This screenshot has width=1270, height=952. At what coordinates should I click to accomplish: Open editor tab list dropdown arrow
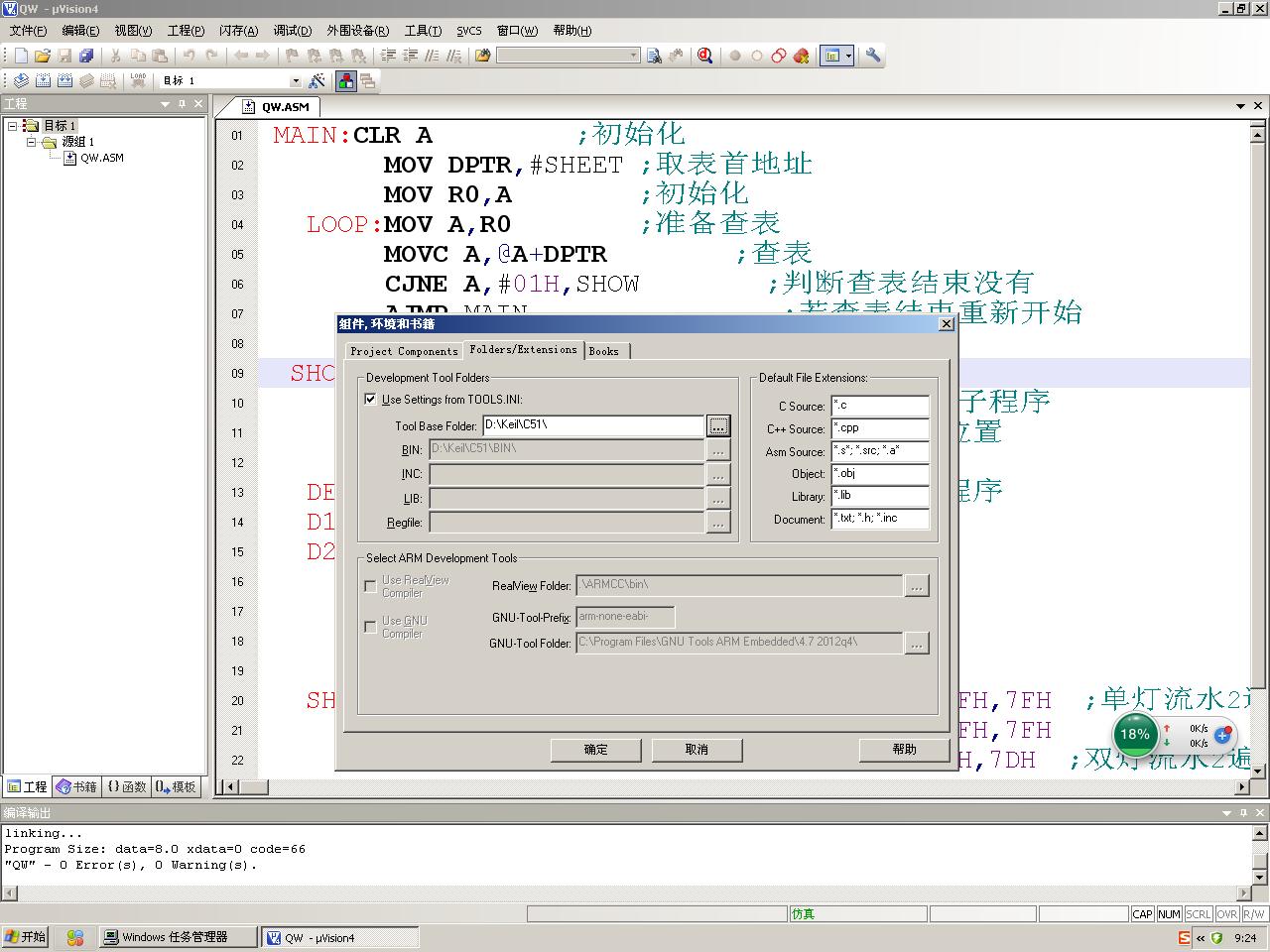1240,106
